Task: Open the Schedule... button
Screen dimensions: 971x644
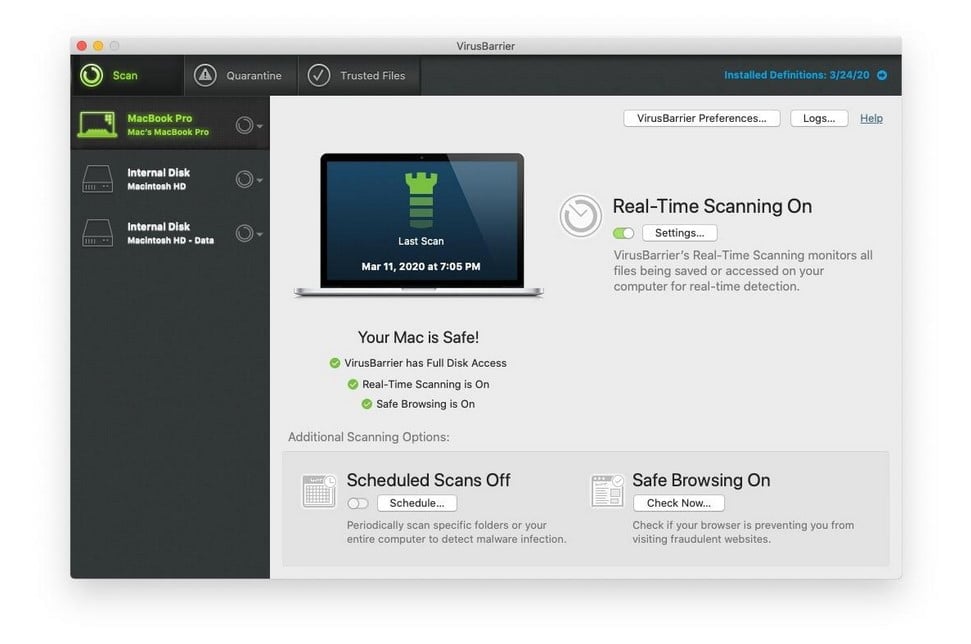Action: pyautogui.click(x=417, y=503)
